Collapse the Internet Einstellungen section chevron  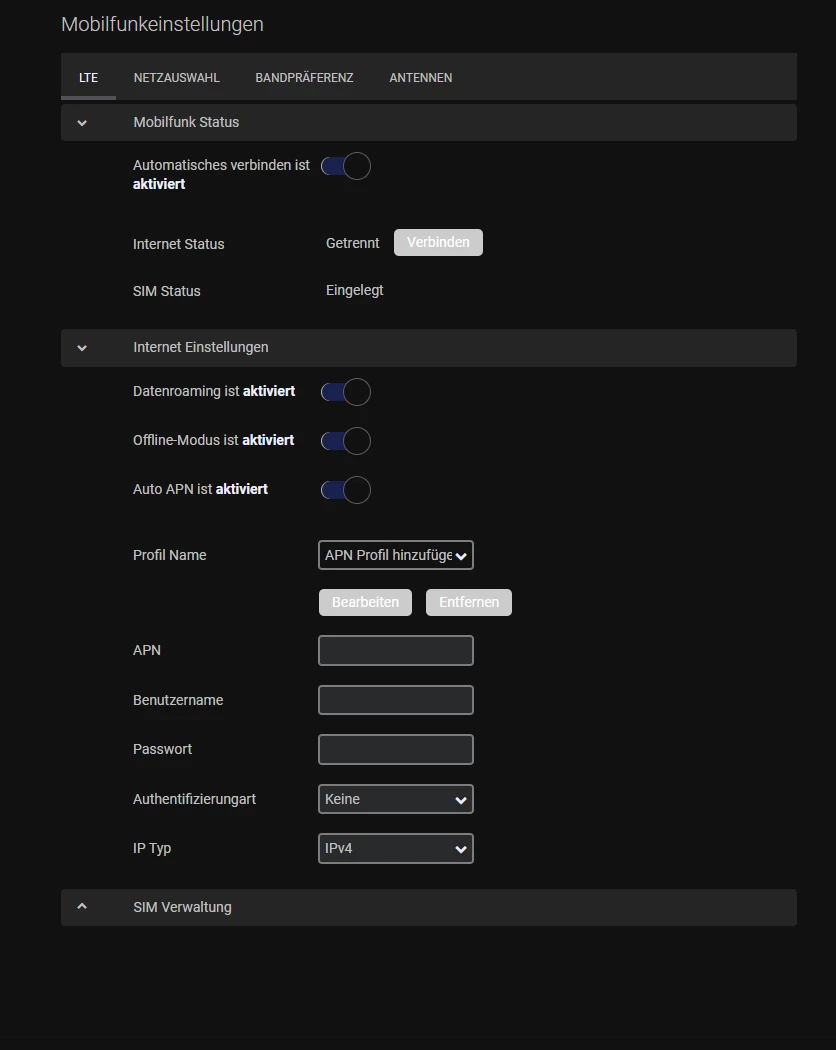pyautogui.click(x=82, y=348)
